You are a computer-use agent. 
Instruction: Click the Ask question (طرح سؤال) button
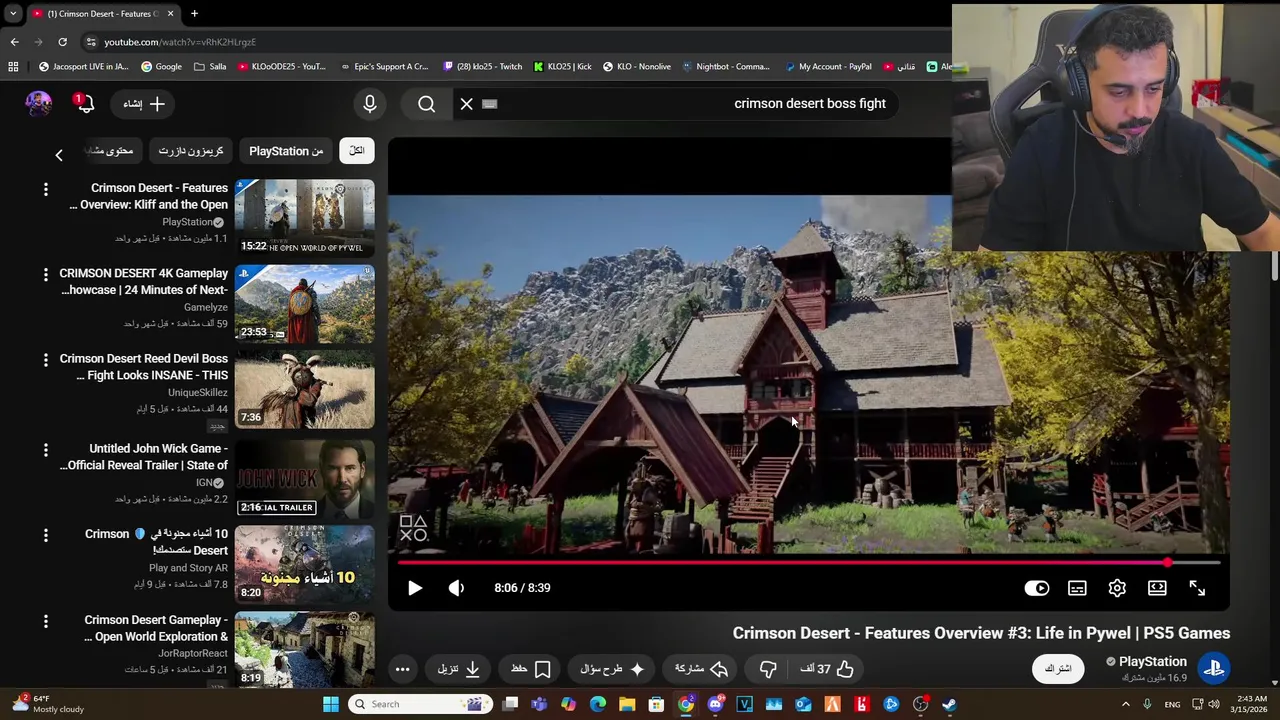[612, 669]
